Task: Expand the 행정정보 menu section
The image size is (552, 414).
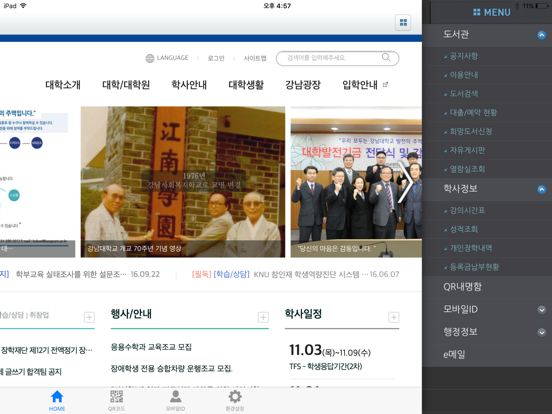Action: (541, 332)
